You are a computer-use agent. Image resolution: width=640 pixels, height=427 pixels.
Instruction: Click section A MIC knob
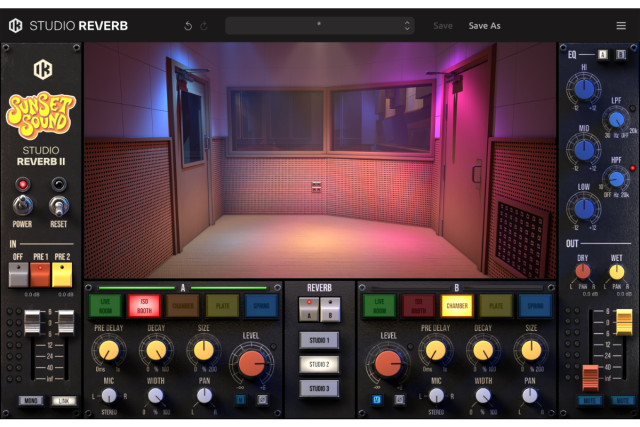pos(109,396)
